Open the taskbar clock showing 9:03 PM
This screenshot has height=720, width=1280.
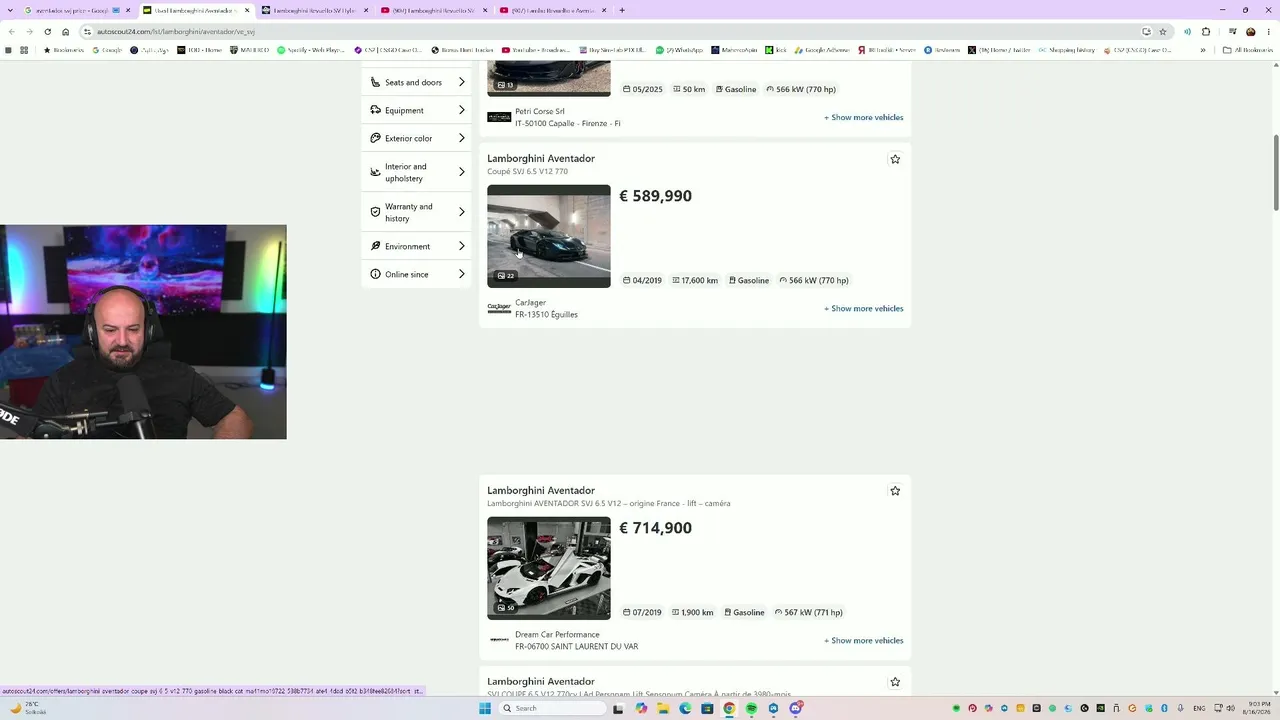[1256, 708]
